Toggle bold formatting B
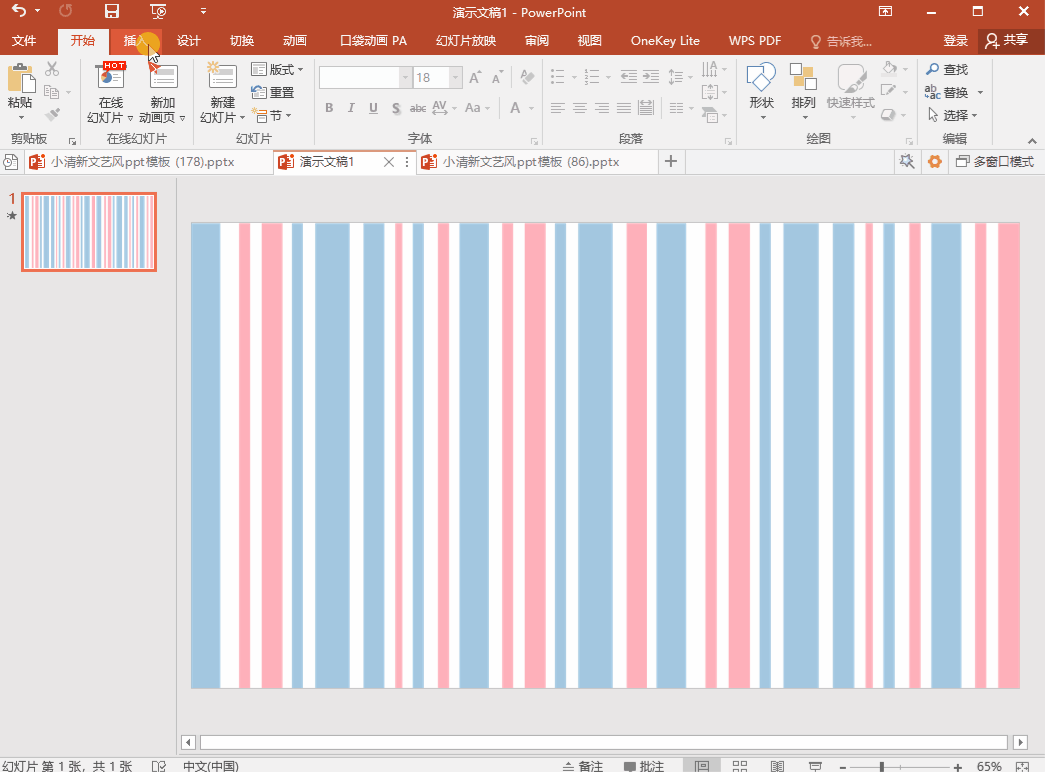The height and width of the screenshot is (772, 1045). point(329,107)
